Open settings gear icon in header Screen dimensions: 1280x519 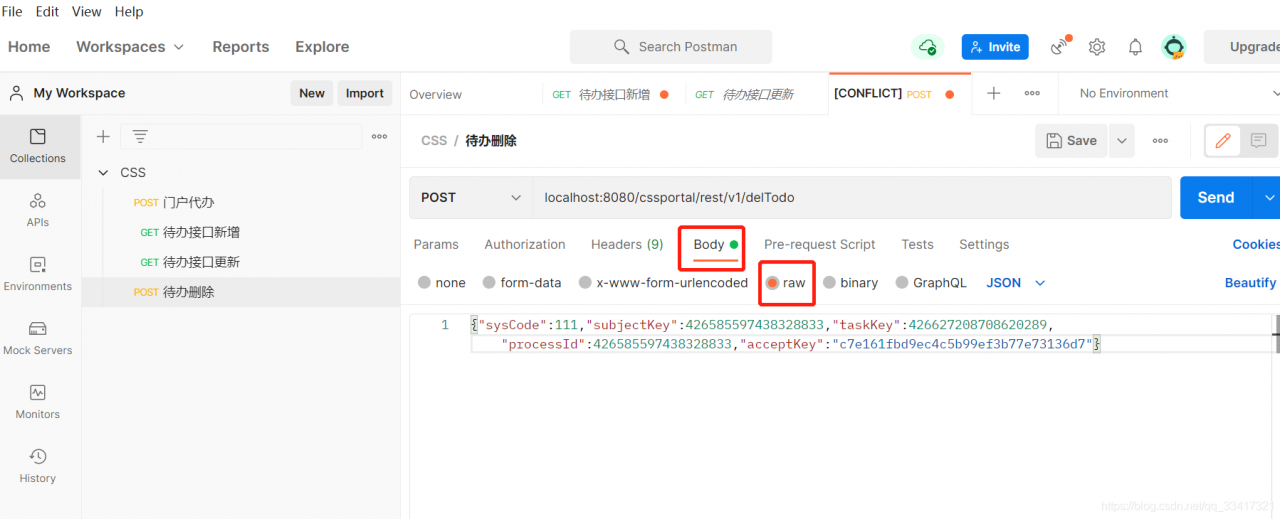(x=1097, y=47)
